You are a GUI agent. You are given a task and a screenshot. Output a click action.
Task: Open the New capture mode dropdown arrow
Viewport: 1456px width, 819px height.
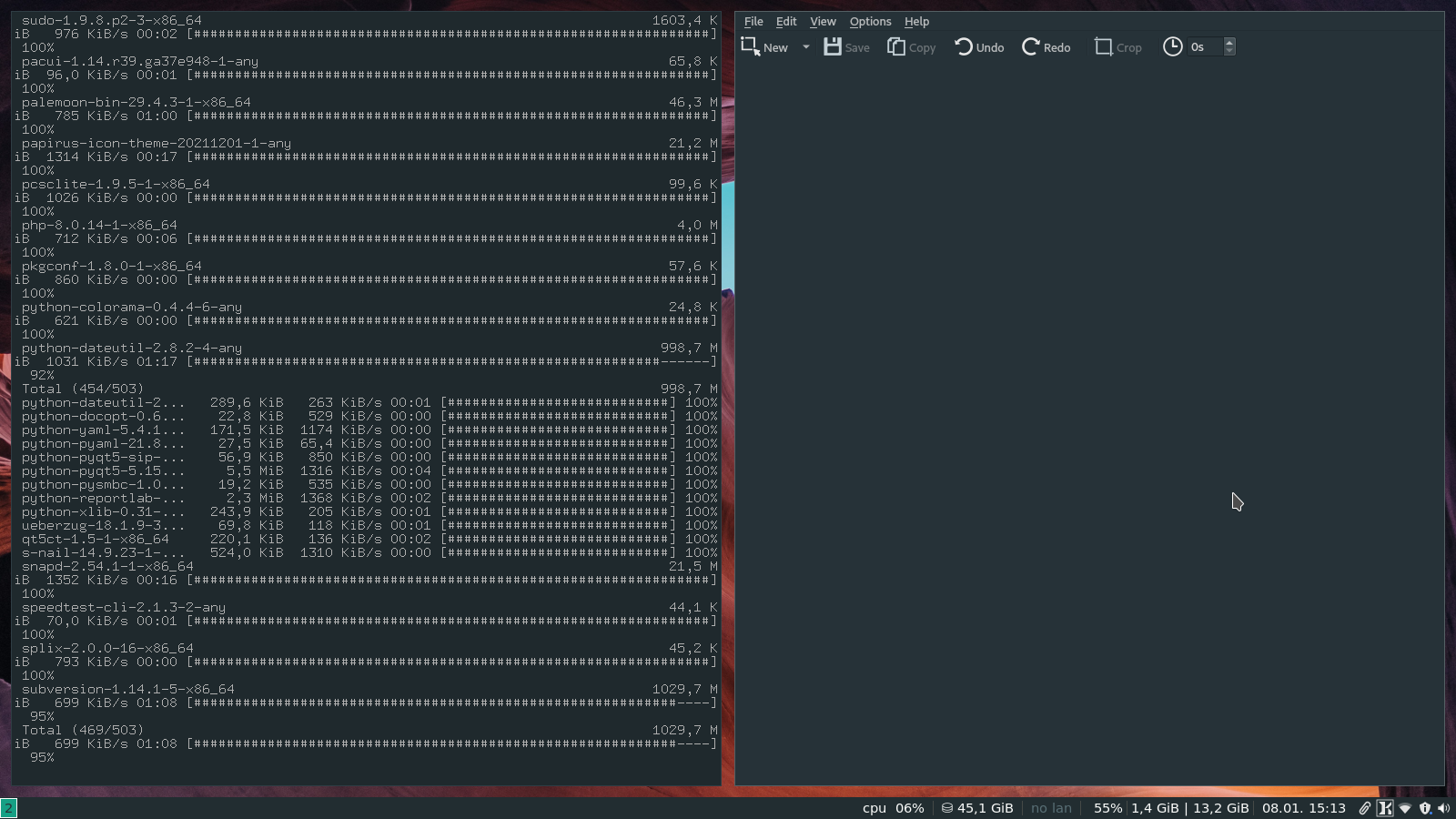tap(805, 46)
